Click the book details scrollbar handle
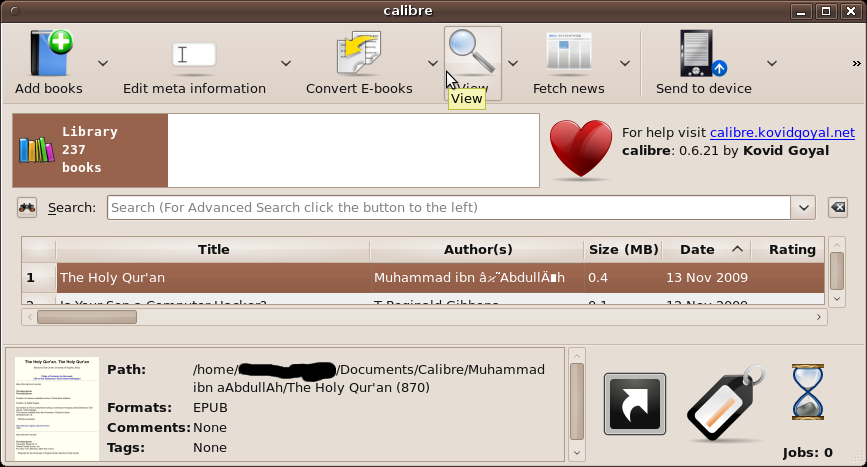867x467 pixels. point(577,402)
